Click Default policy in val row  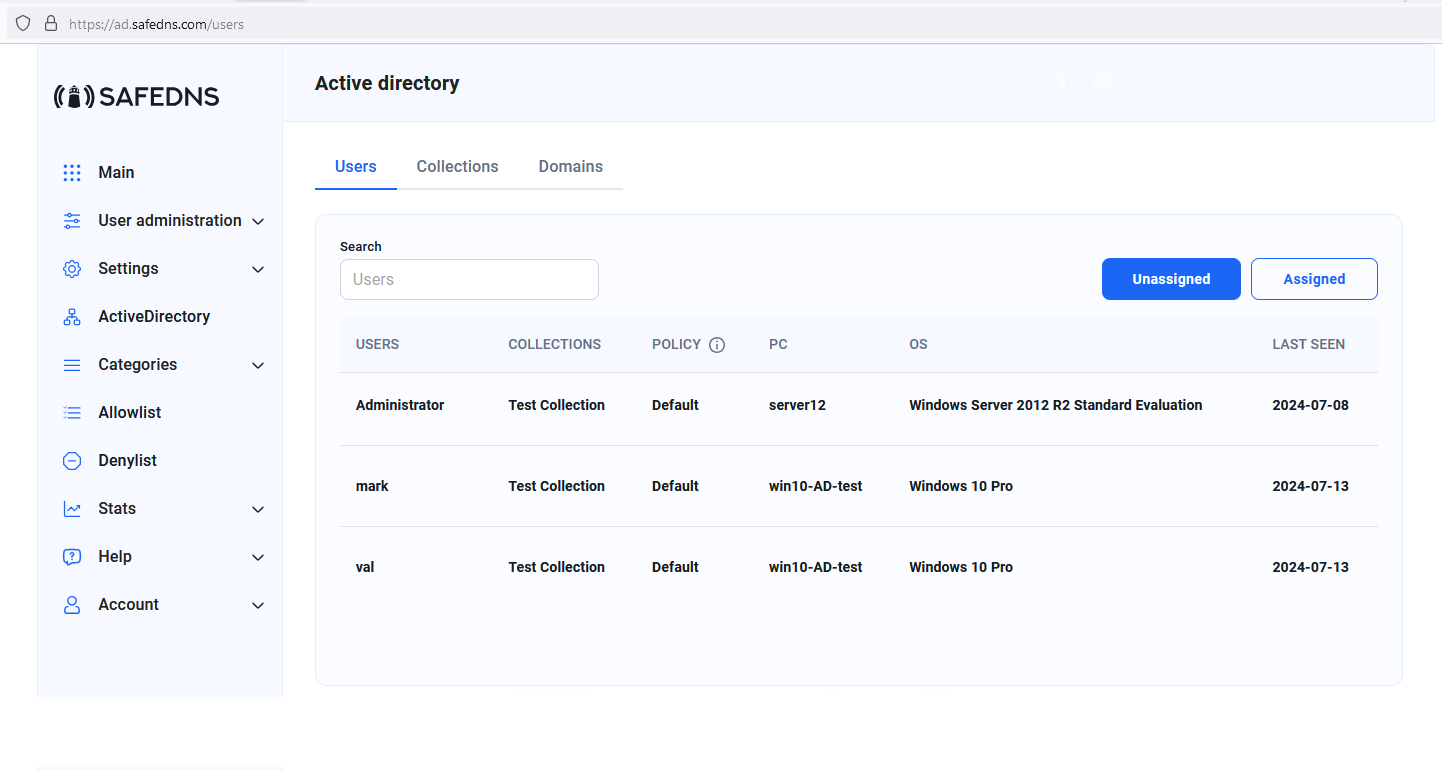point(675,567)
